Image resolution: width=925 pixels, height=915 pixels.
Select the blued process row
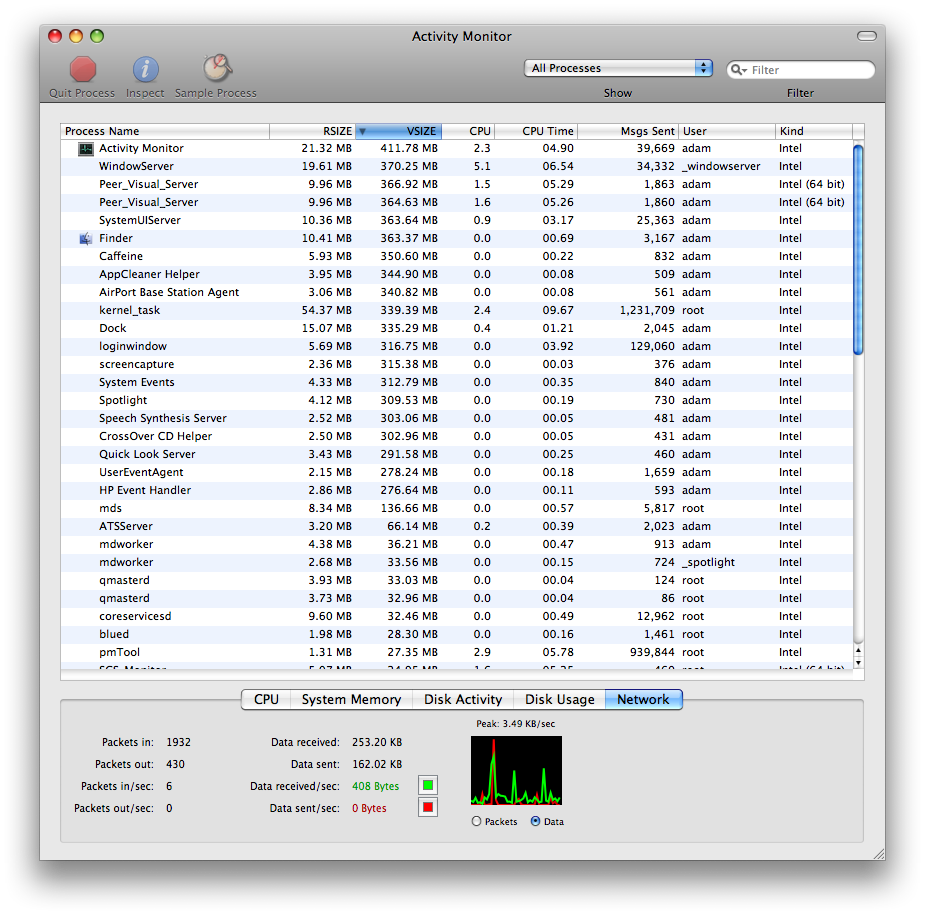[x=457, y=634]
